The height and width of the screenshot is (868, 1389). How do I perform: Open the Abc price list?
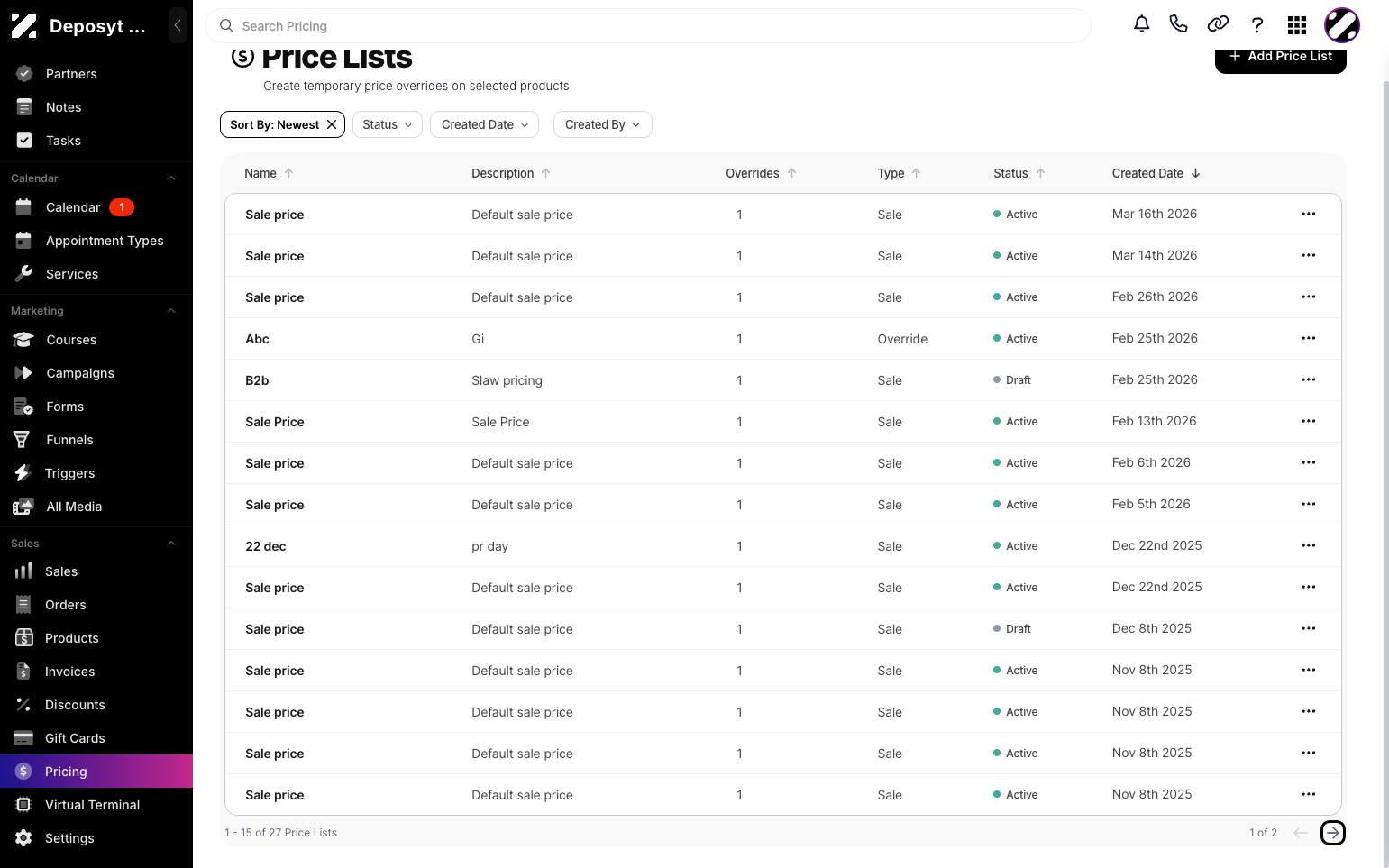(258, 339)
